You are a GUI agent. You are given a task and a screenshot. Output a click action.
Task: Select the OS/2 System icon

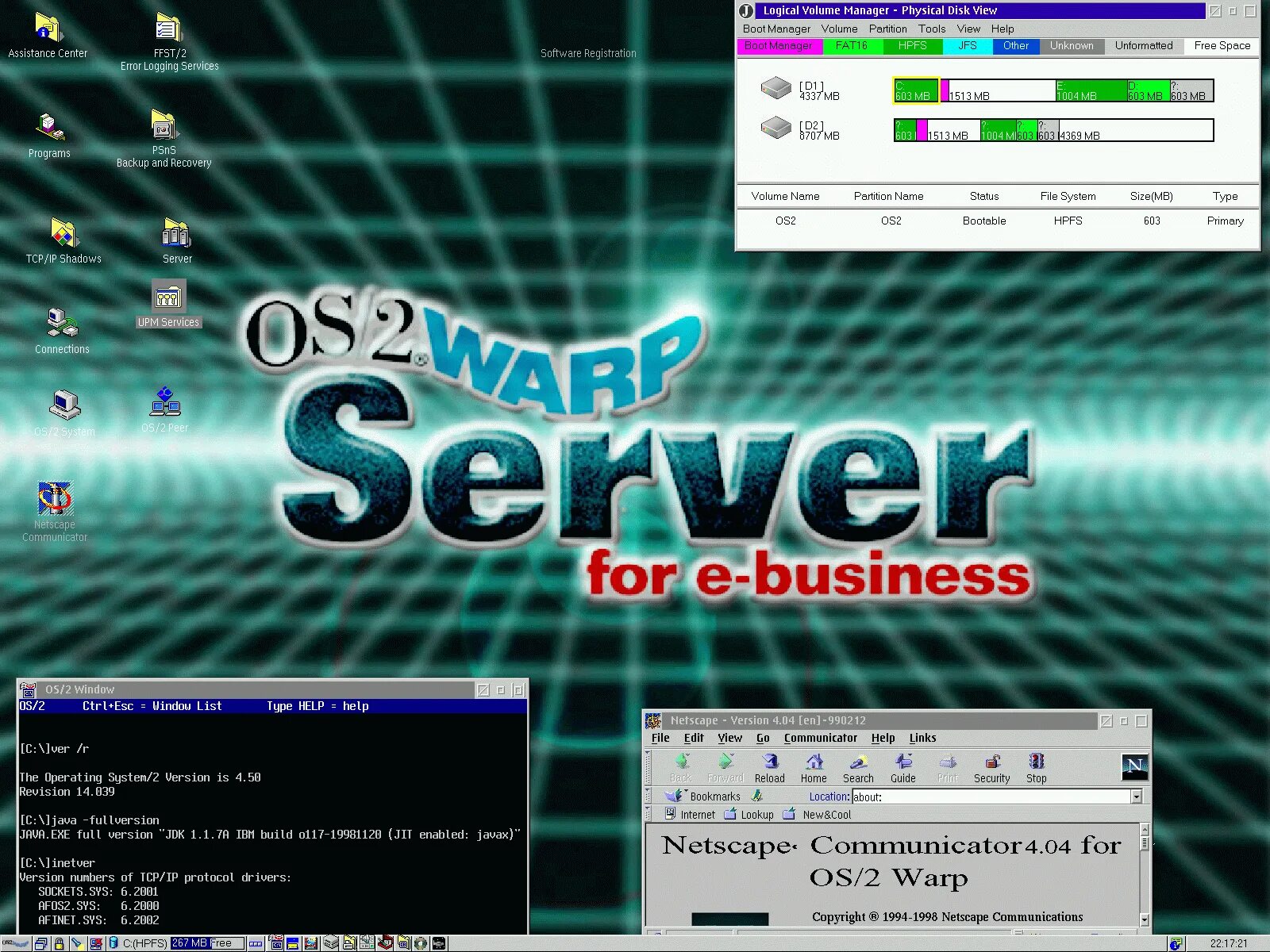pos(64,413)
